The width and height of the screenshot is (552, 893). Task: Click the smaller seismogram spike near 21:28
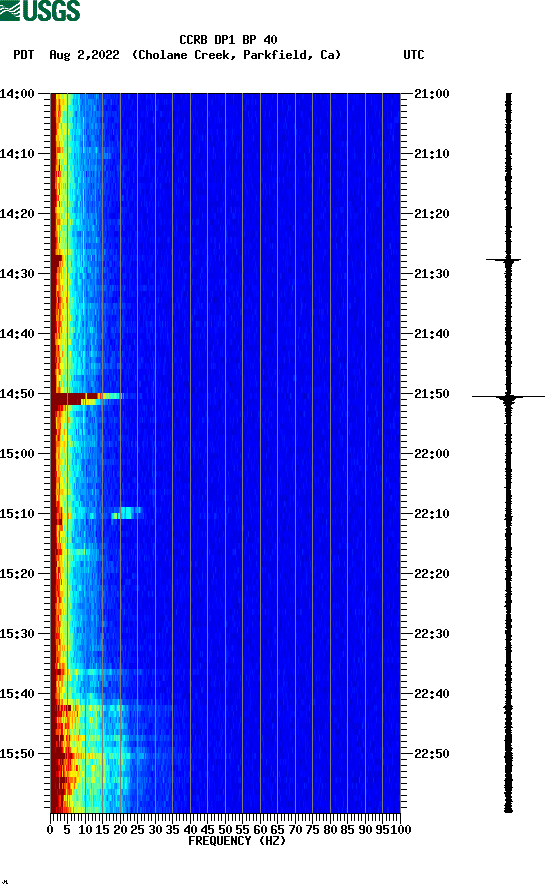point(504,260)
